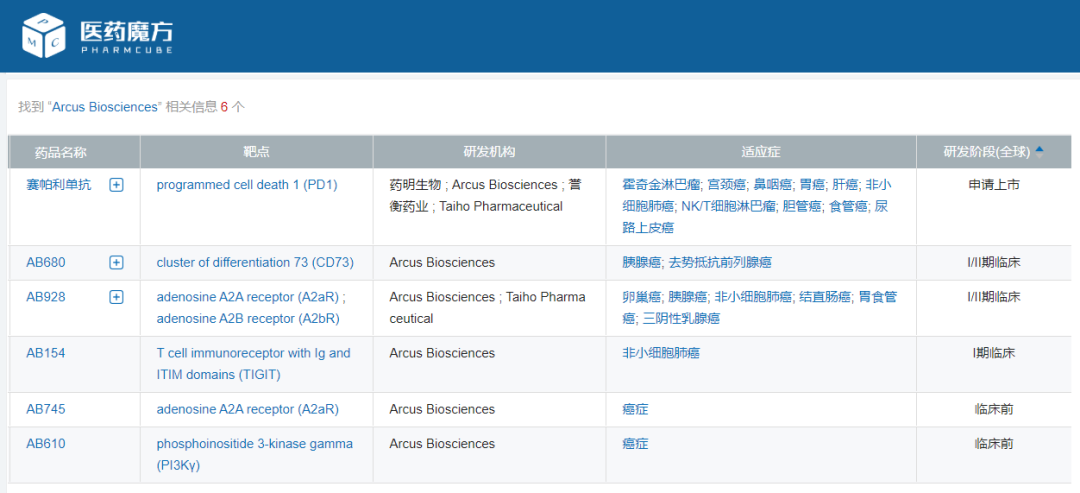Click 三阴性乳腺癌 indication link

coord(681,319)
